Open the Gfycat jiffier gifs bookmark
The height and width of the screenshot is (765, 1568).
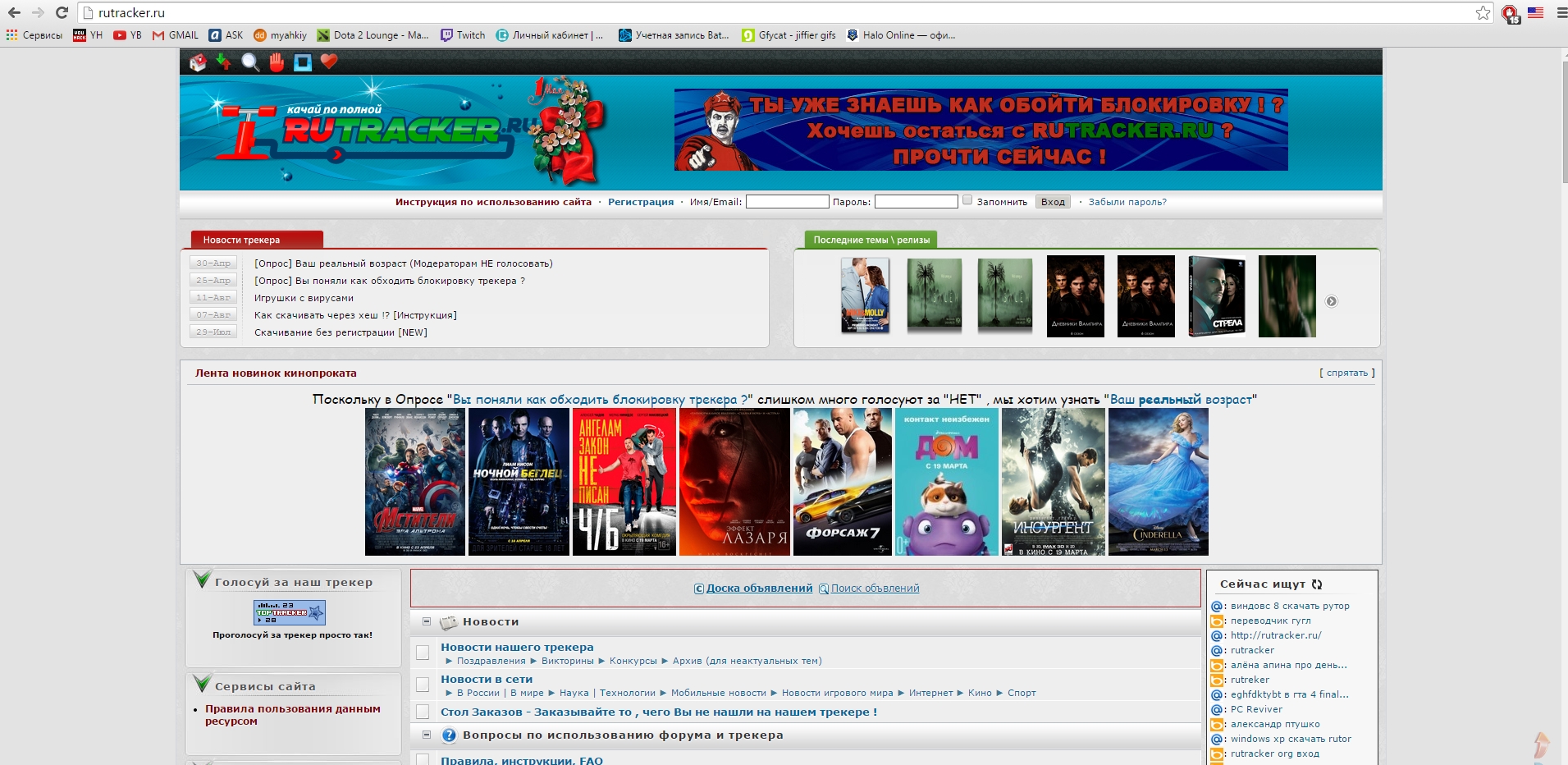789,35
